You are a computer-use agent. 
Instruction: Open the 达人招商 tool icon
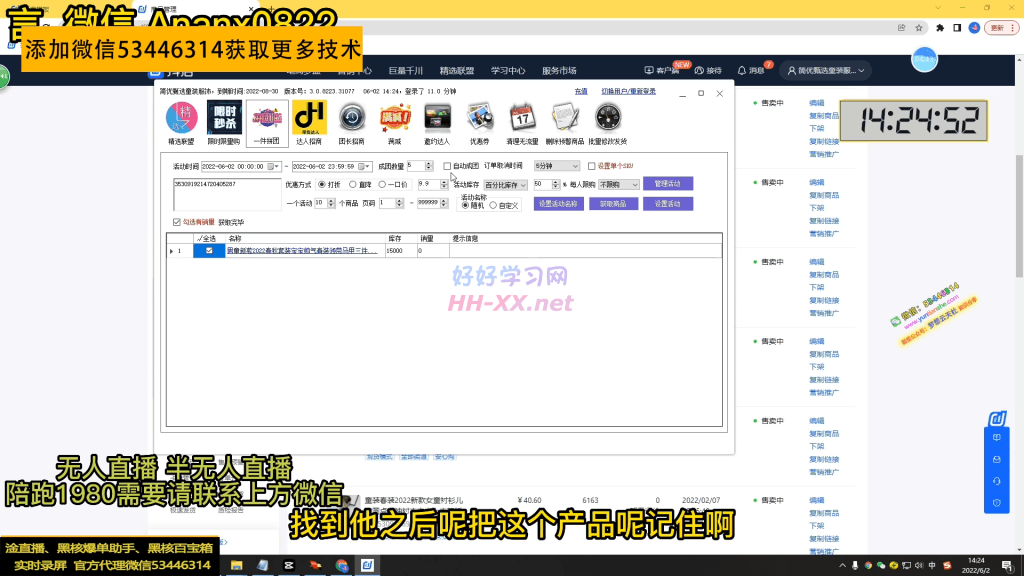[x=310, y=123]
